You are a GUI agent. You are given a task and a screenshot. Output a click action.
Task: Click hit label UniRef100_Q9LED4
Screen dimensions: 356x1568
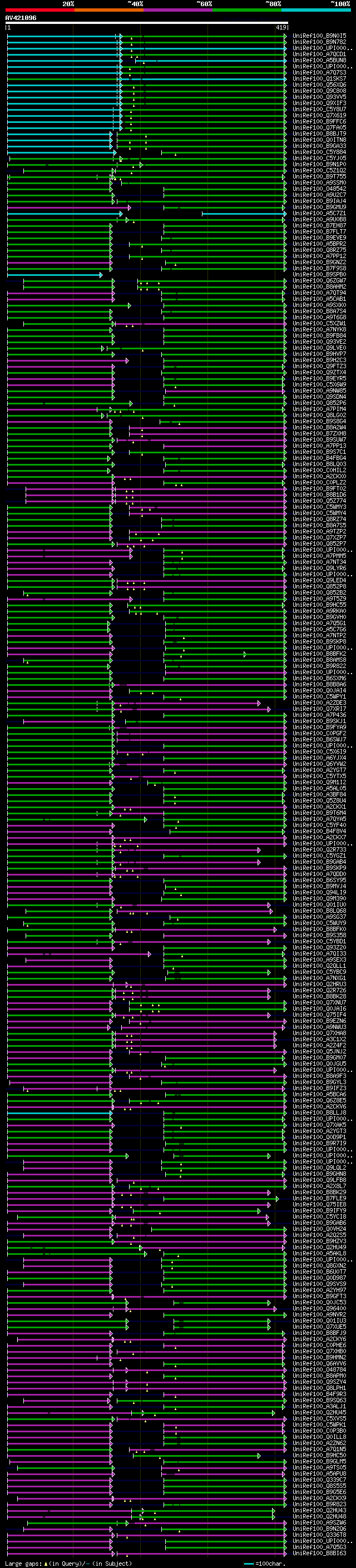tap(319, 581)
